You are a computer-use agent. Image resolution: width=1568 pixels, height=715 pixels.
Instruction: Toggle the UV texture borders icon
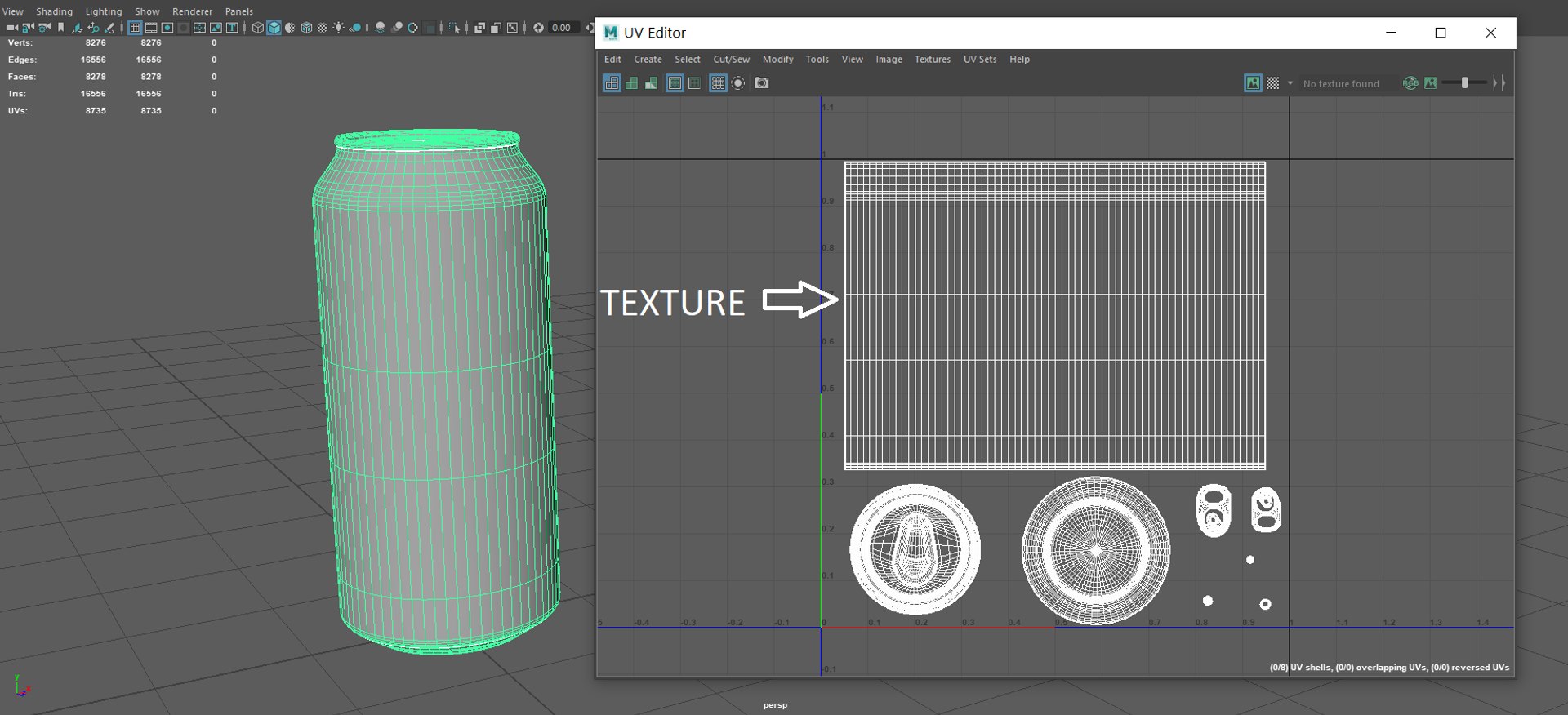click(675, 83)
